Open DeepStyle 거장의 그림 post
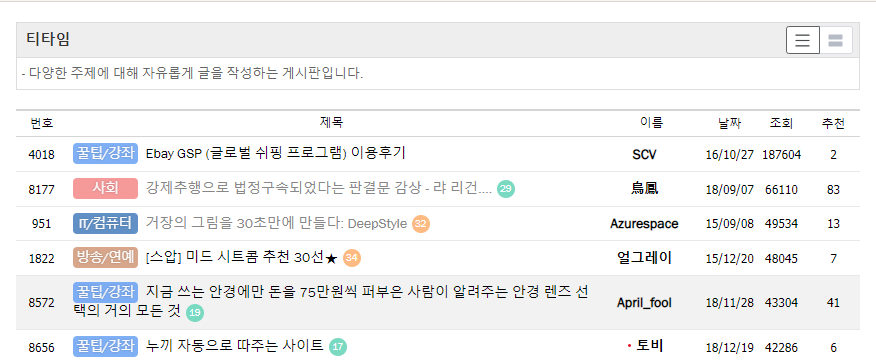 click(276, 223)
